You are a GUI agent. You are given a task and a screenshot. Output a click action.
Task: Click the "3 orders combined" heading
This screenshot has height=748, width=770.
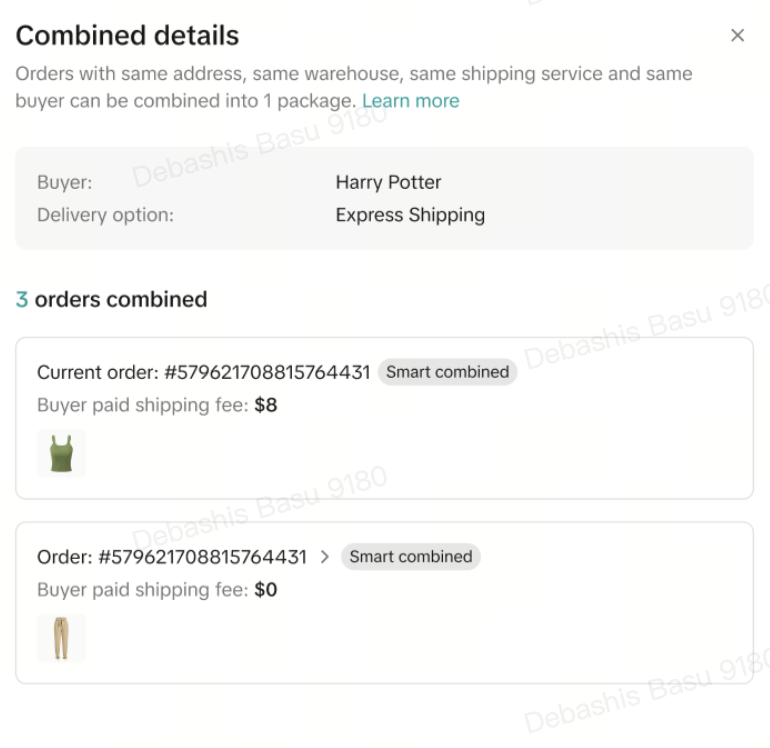[x=111, y=299]
